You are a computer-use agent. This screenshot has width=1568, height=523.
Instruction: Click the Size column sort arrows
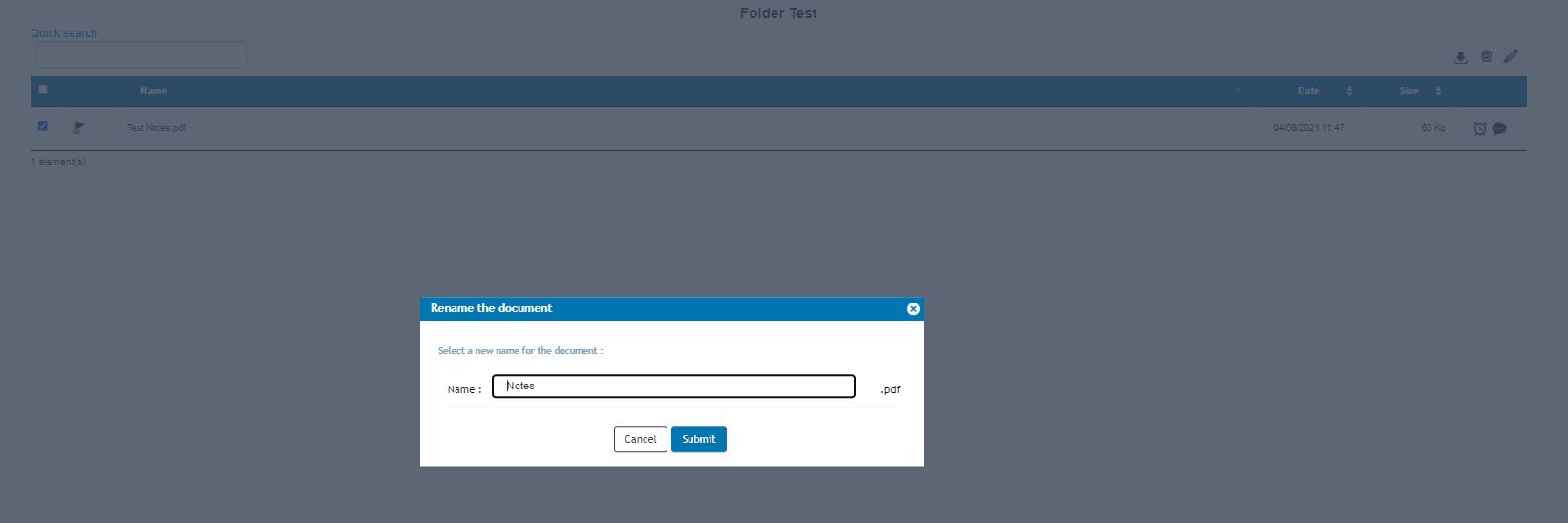click(x=1438, y=91)
